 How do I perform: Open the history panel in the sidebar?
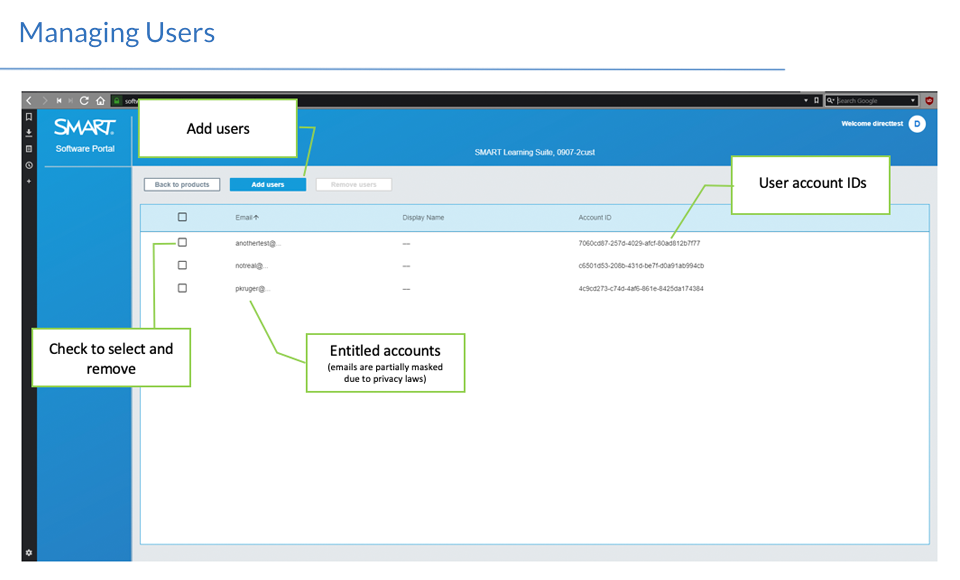coord(29,165)
